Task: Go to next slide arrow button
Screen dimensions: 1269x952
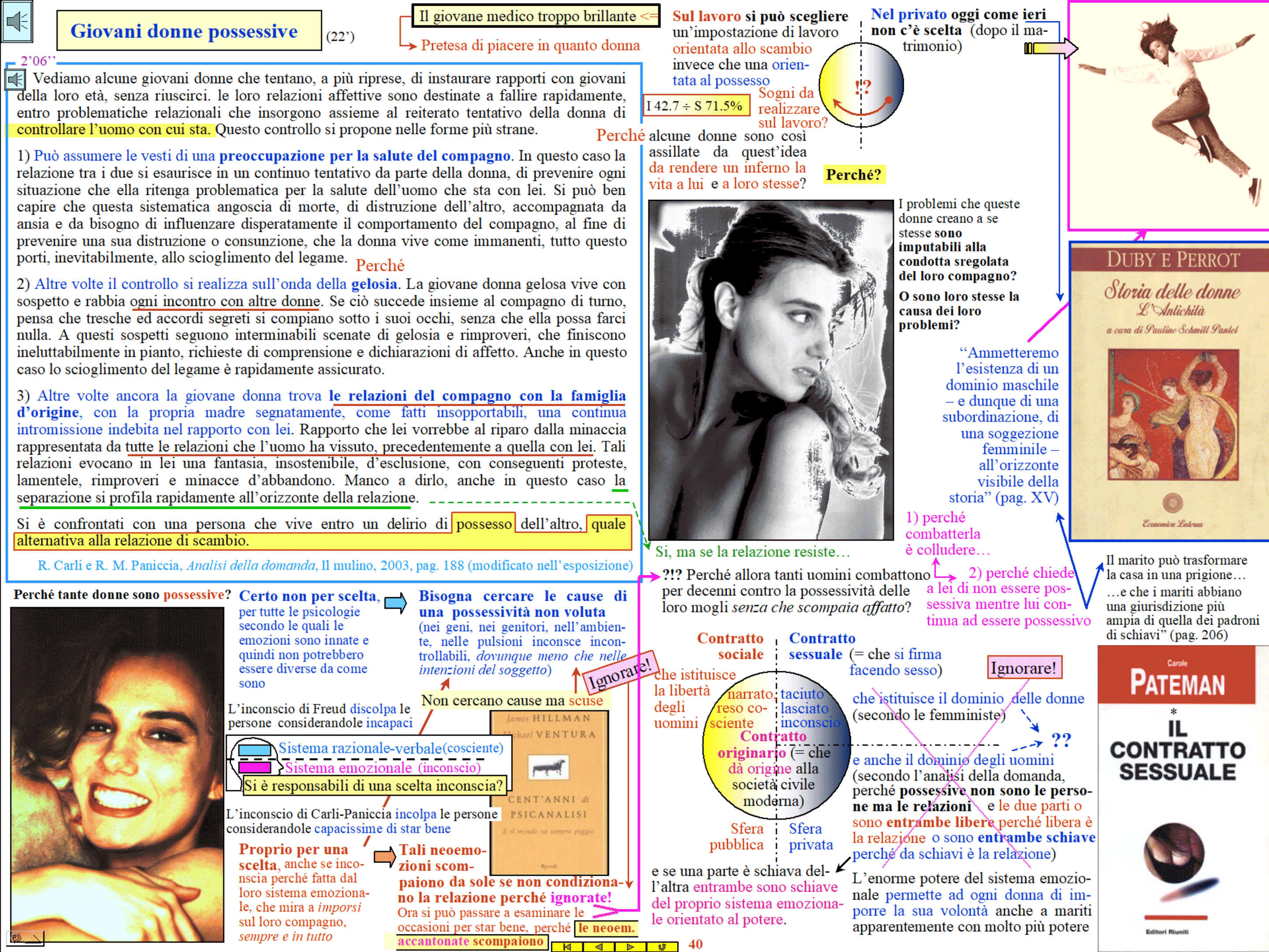Action: pos(631,947)
